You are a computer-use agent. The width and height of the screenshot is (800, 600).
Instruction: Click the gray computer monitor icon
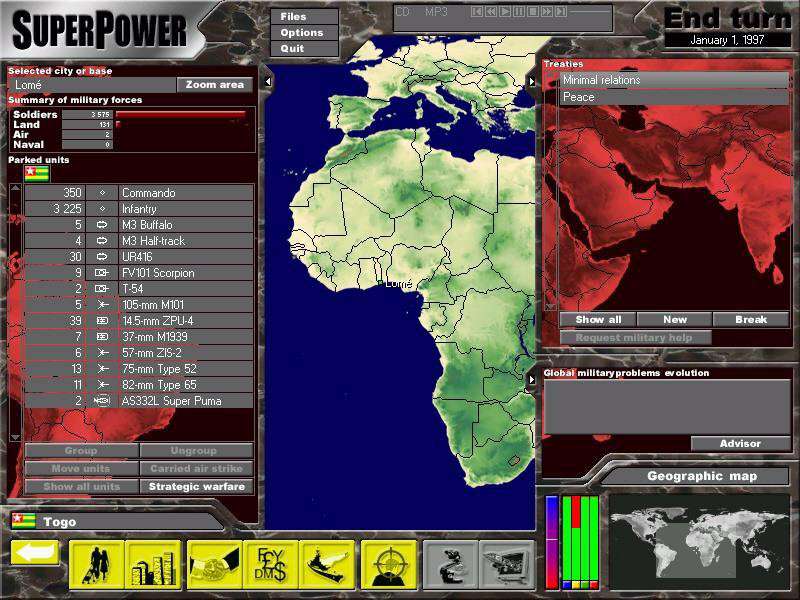[x=507, y=565]
